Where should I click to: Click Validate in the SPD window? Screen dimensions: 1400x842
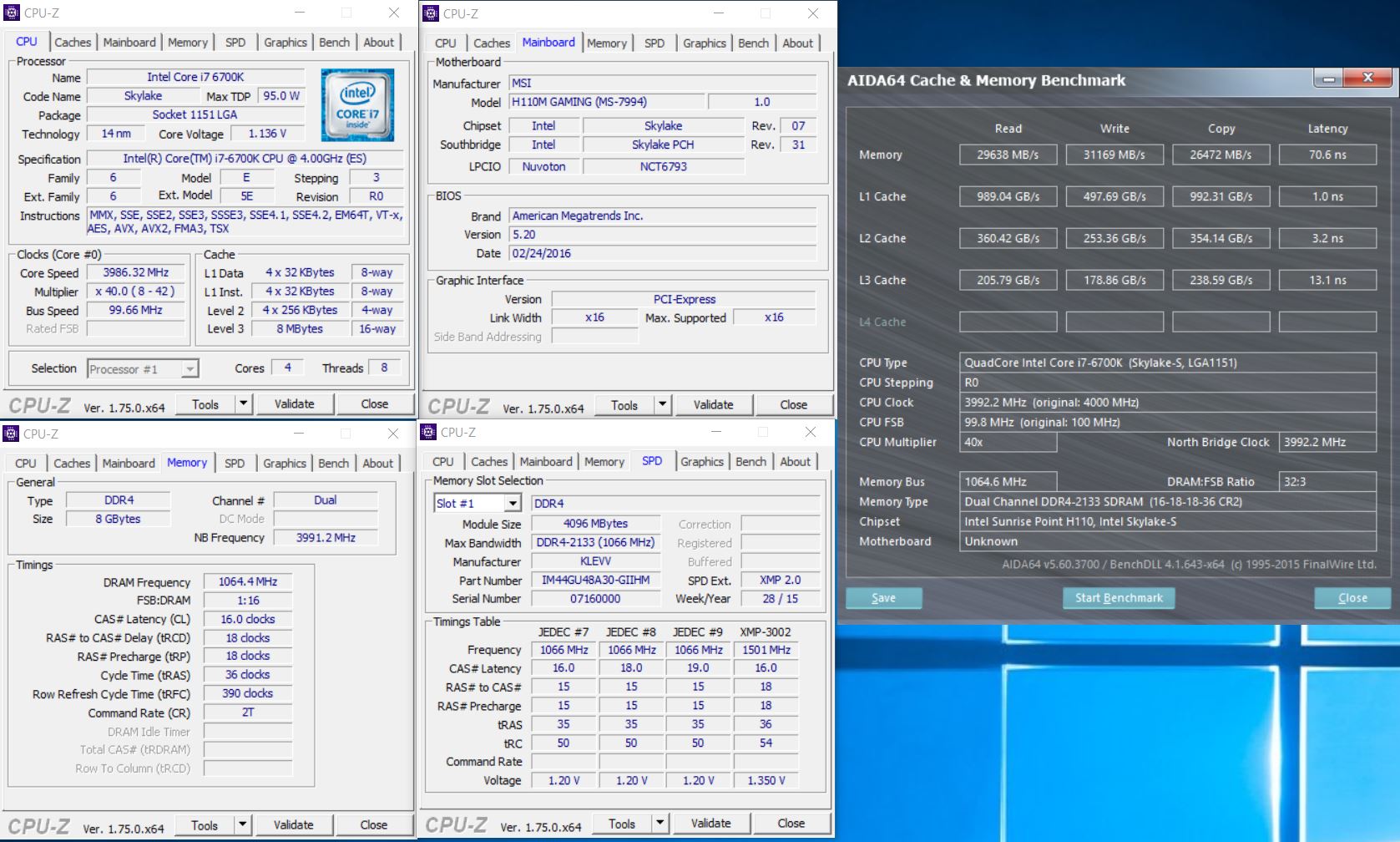pos(710,824)
